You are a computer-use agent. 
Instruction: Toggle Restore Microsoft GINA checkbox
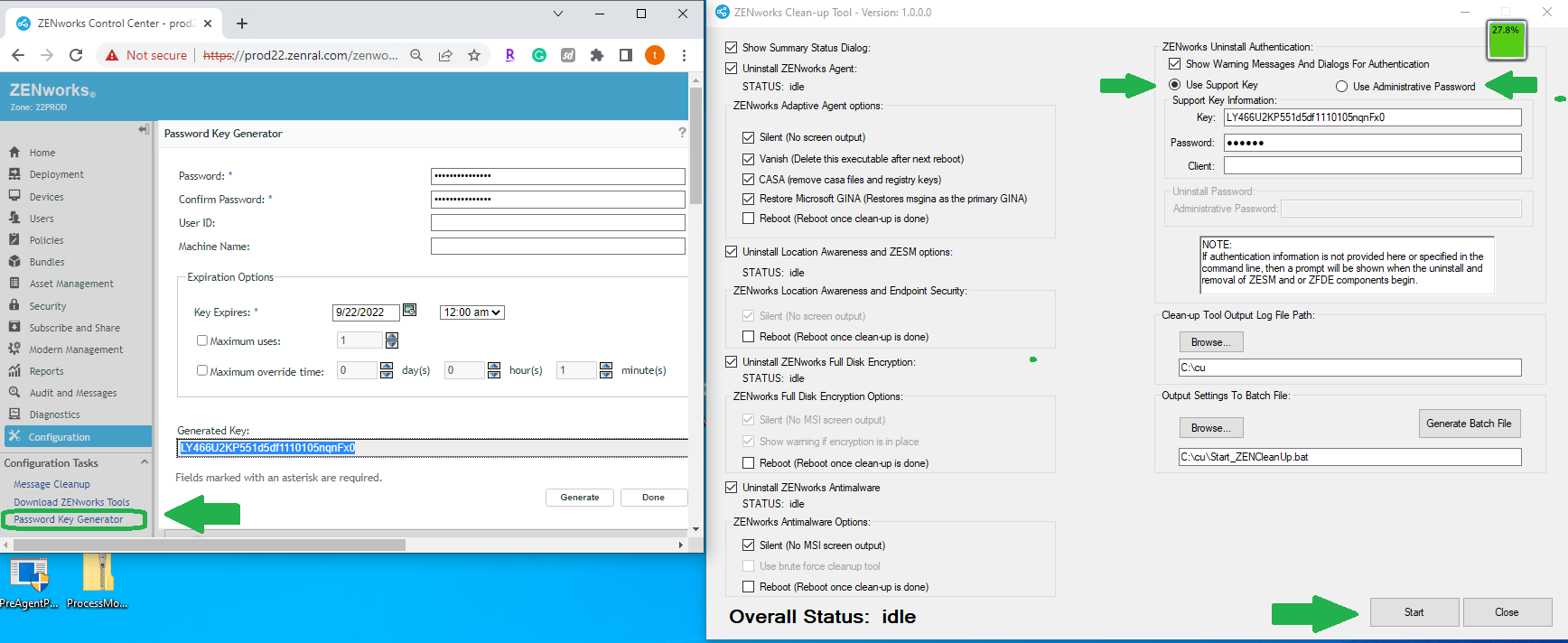click(748, 199)
